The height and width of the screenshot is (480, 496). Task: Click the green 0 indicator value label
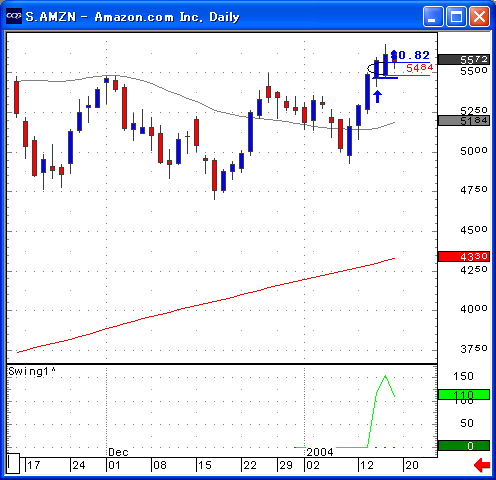[464, 446]
